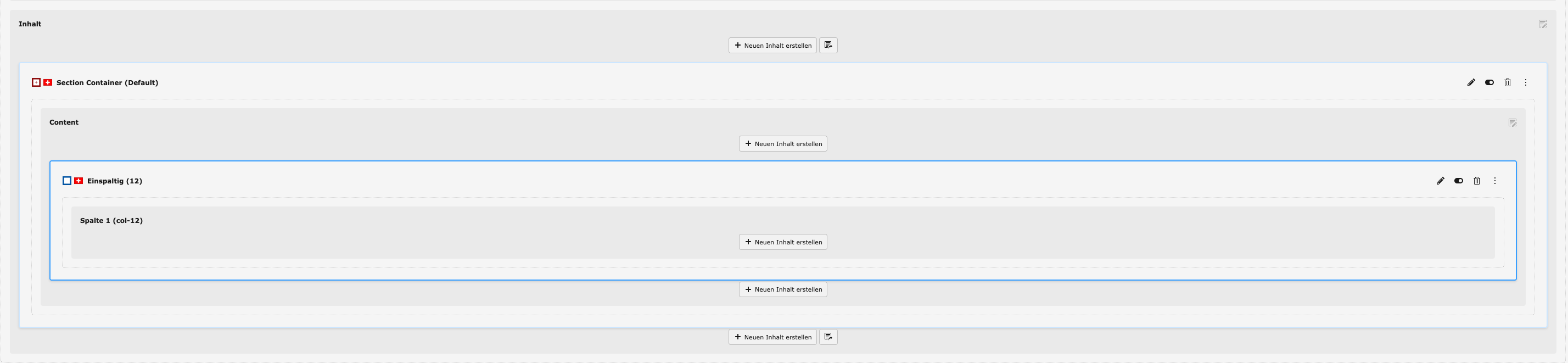Create new content at top of Inhalt

(x=772, y=46)
